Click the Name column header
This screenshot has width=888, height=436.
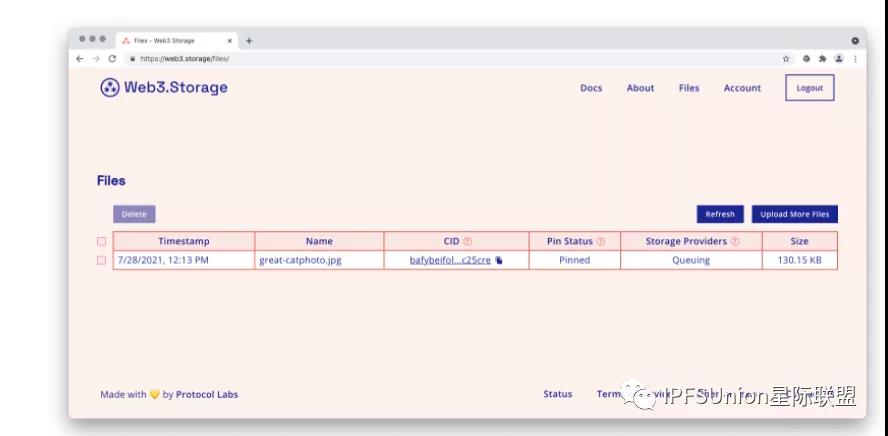(x=319, y=241)
